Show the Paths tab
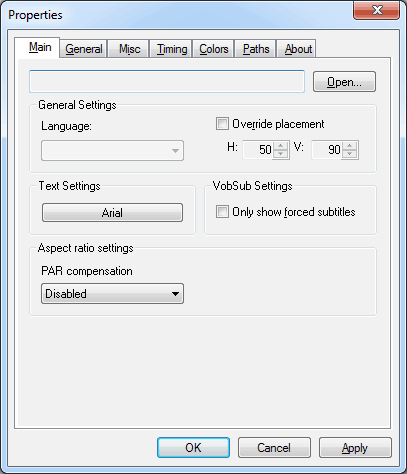The image size is (407, 474). [256, 49]
